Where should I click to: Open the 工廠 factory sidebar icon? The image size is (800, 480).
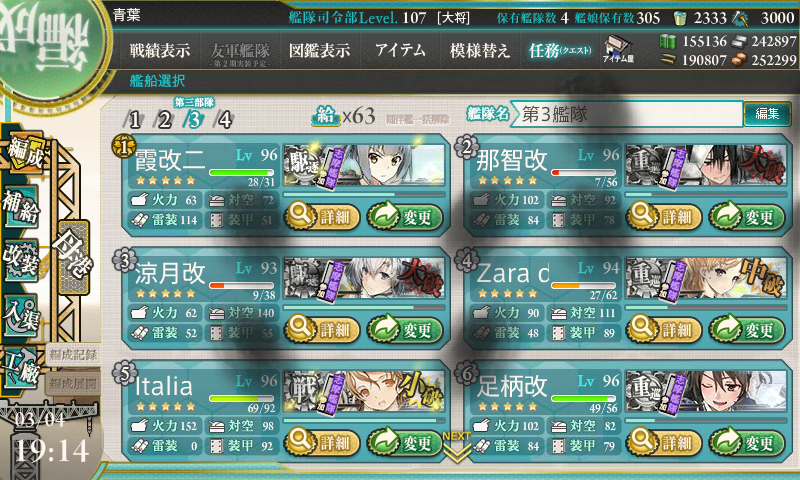click(x=21, y=368)
